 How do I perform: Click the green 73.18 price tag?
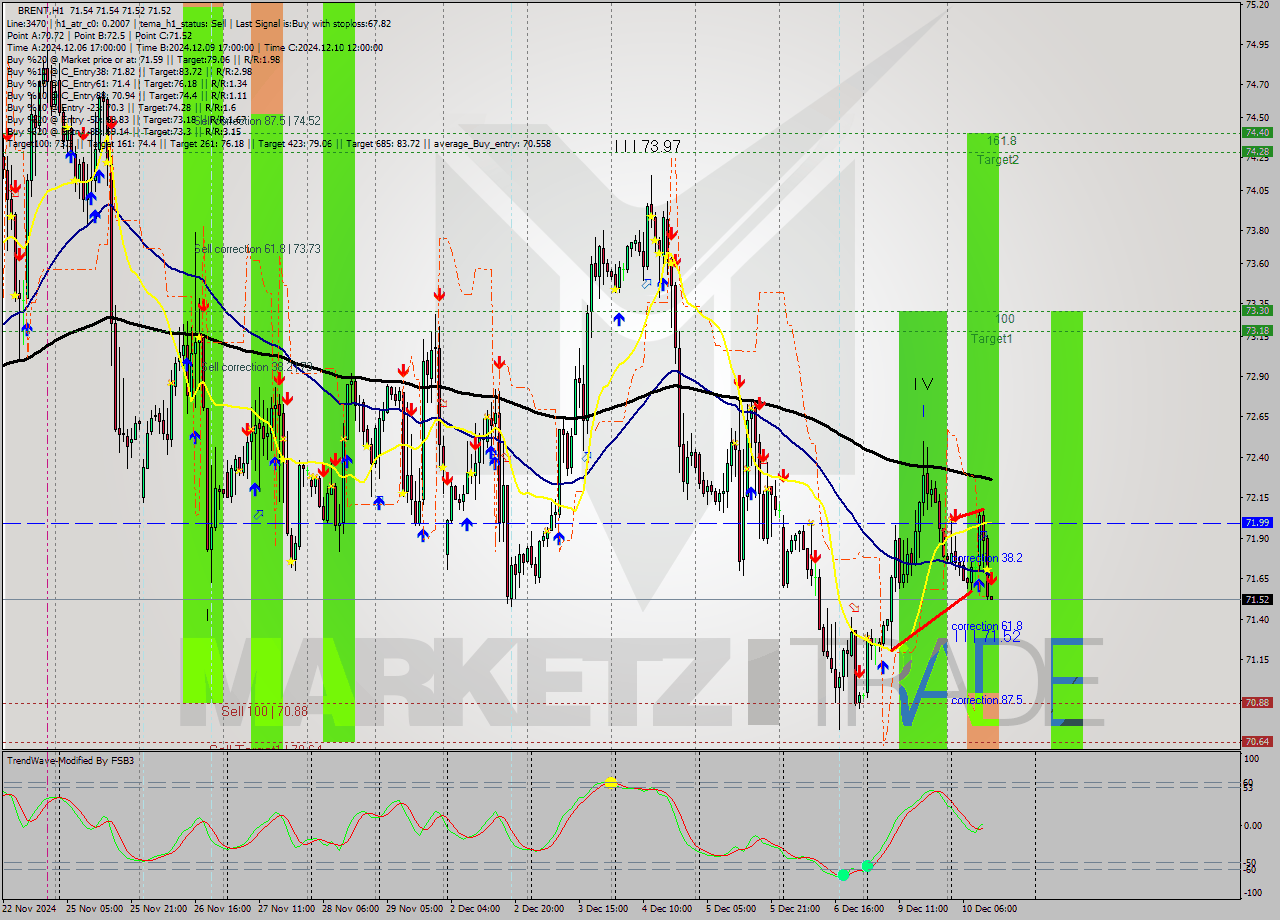click(x=1257, y=330)
